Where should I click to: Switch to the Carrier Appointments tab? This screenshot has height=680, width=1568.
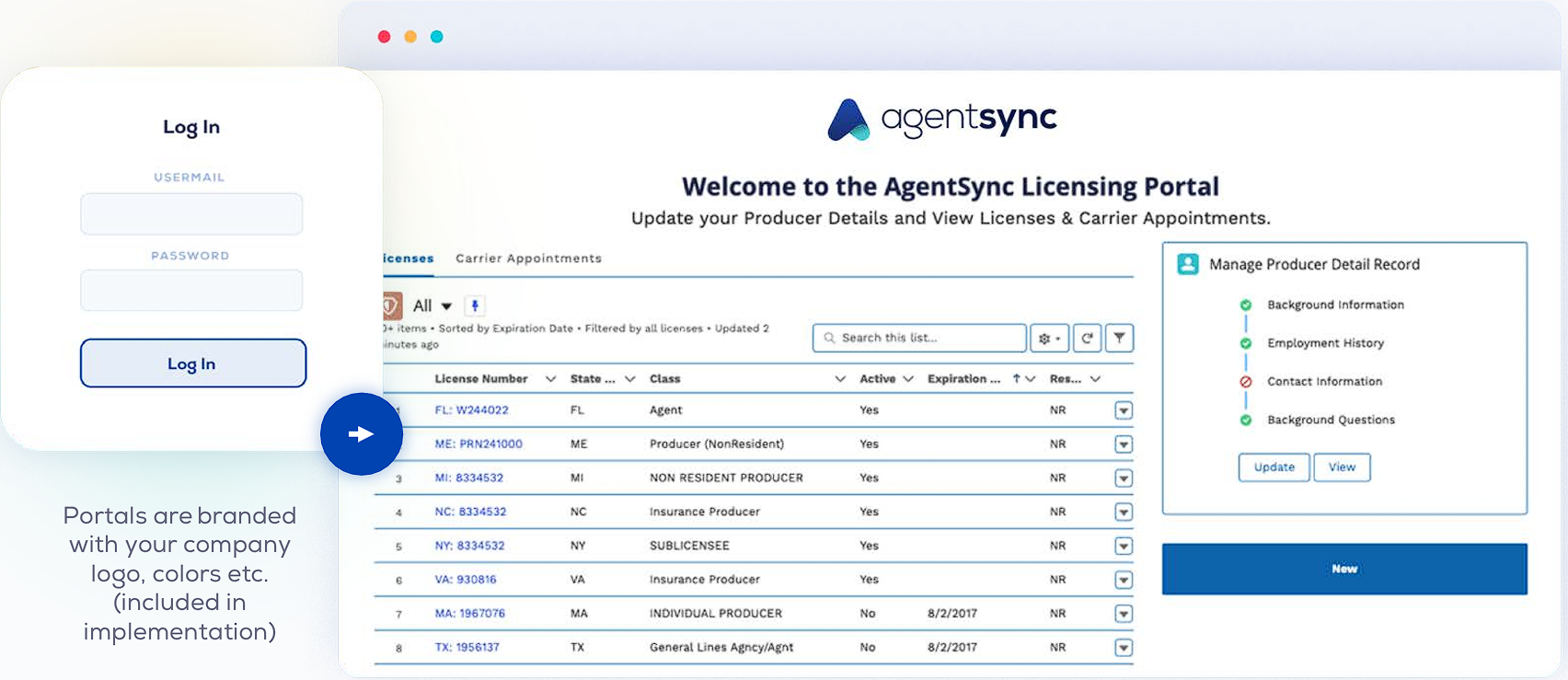coord(528,259)
